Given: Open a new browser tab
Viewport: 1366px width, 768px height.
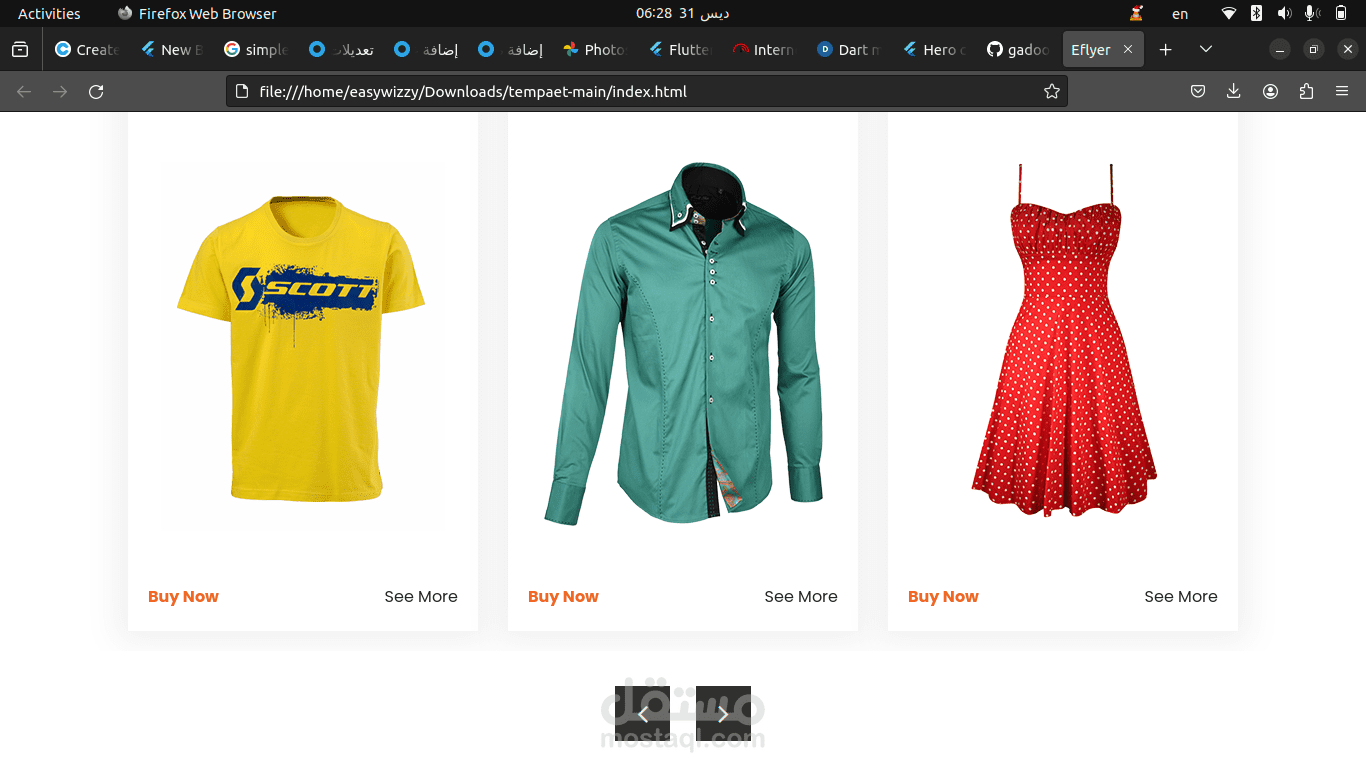Looking at the screenshot, I should pos(1165,49).
